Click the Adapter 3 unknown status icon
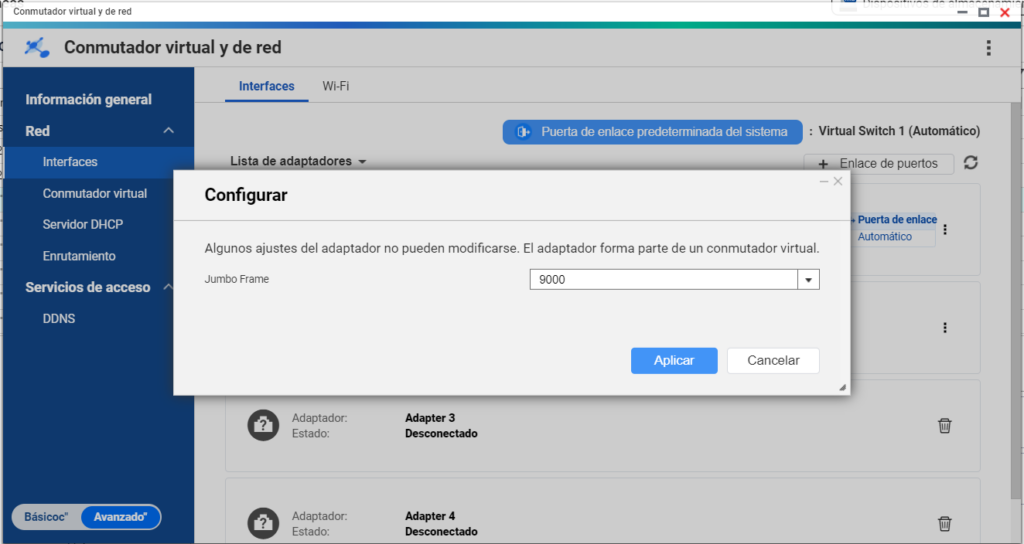This screenshot has width=1024, height=544. (262, 425)
